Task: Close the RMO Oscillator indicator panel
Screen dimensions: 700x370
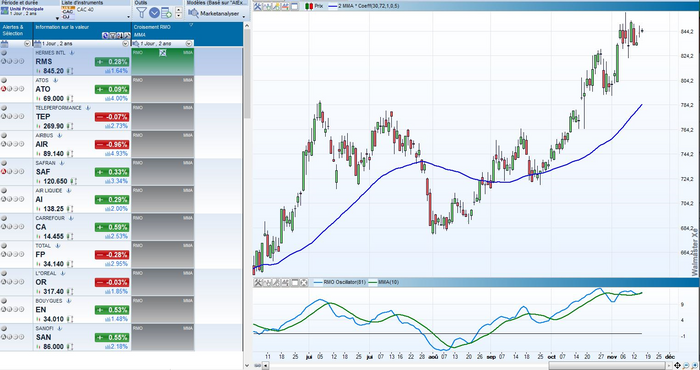Action: point(304,282)
